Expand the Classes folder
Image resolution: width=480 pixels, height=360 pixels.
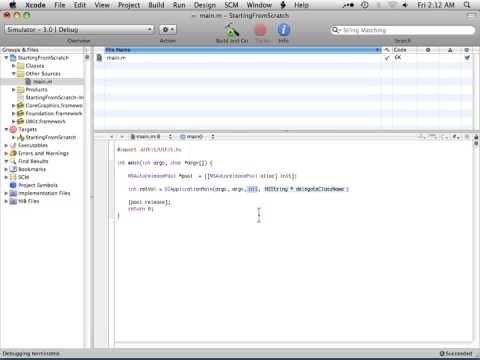pos(14,66)
